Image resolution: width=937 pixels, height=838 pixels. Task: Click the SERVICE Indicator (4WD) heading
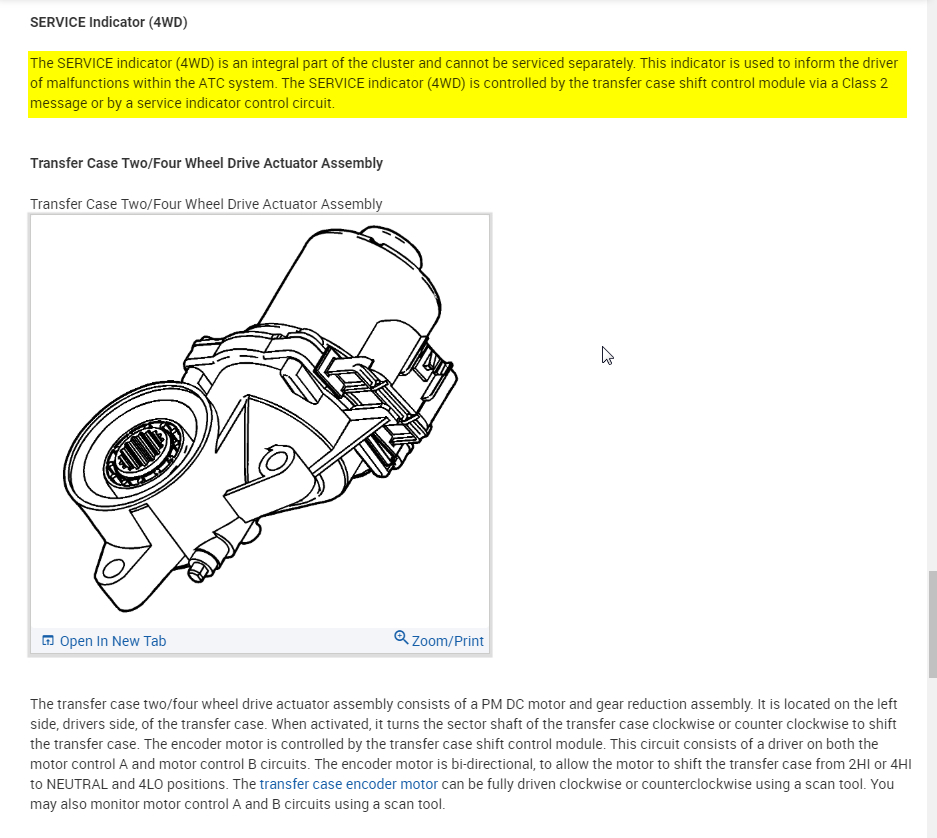[x=109, y=22]
